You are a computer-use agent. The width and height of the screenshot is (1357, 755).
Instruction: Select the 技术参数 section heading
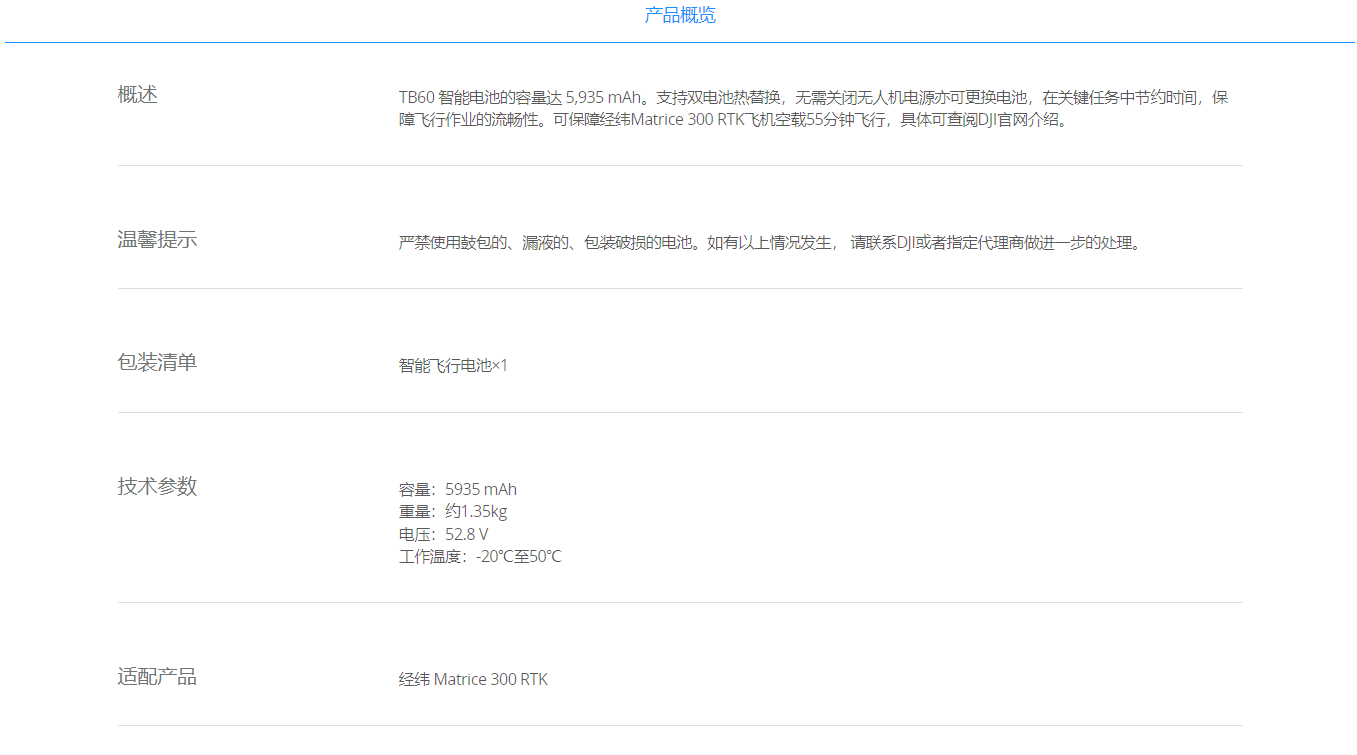(x=157, y=486)
